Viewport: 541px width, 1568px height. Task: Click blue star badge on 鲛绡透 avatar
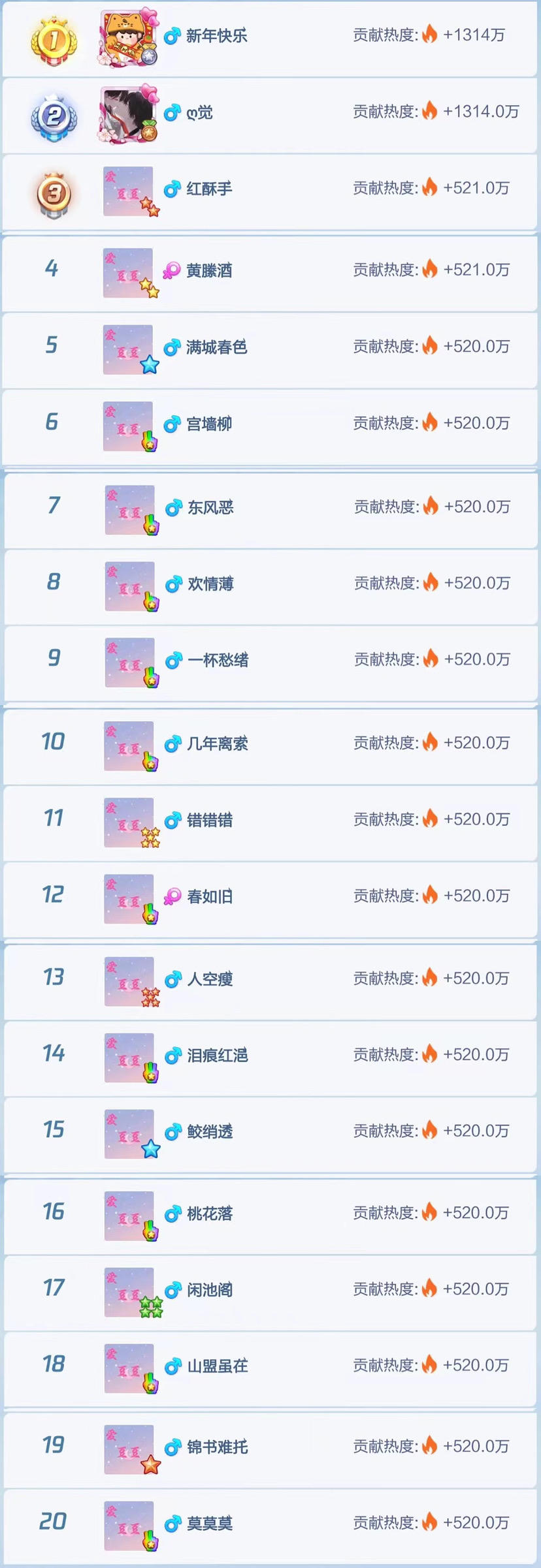coord(151,1149)
